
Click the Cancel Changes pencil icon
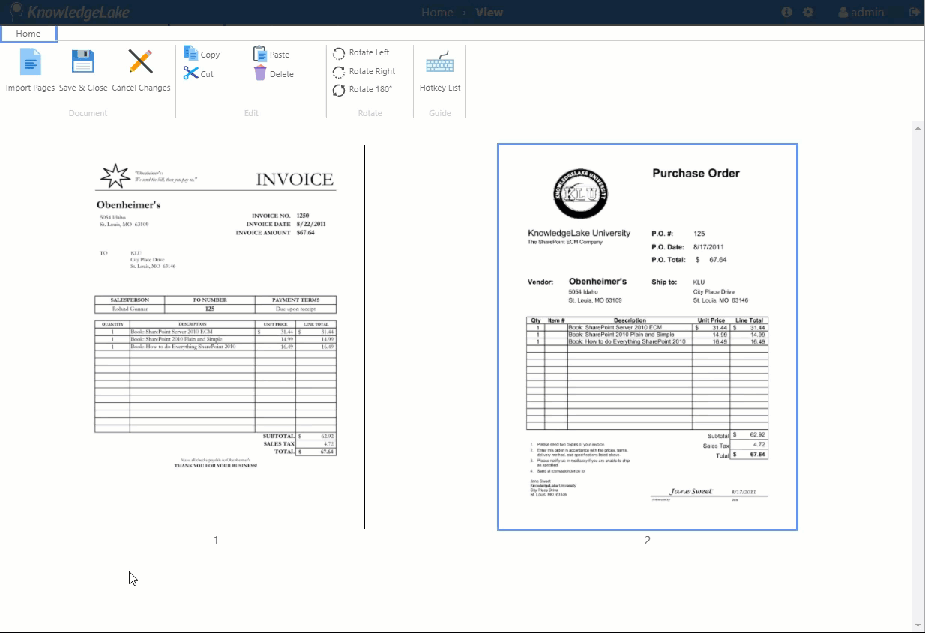click(x=140, y=61)
